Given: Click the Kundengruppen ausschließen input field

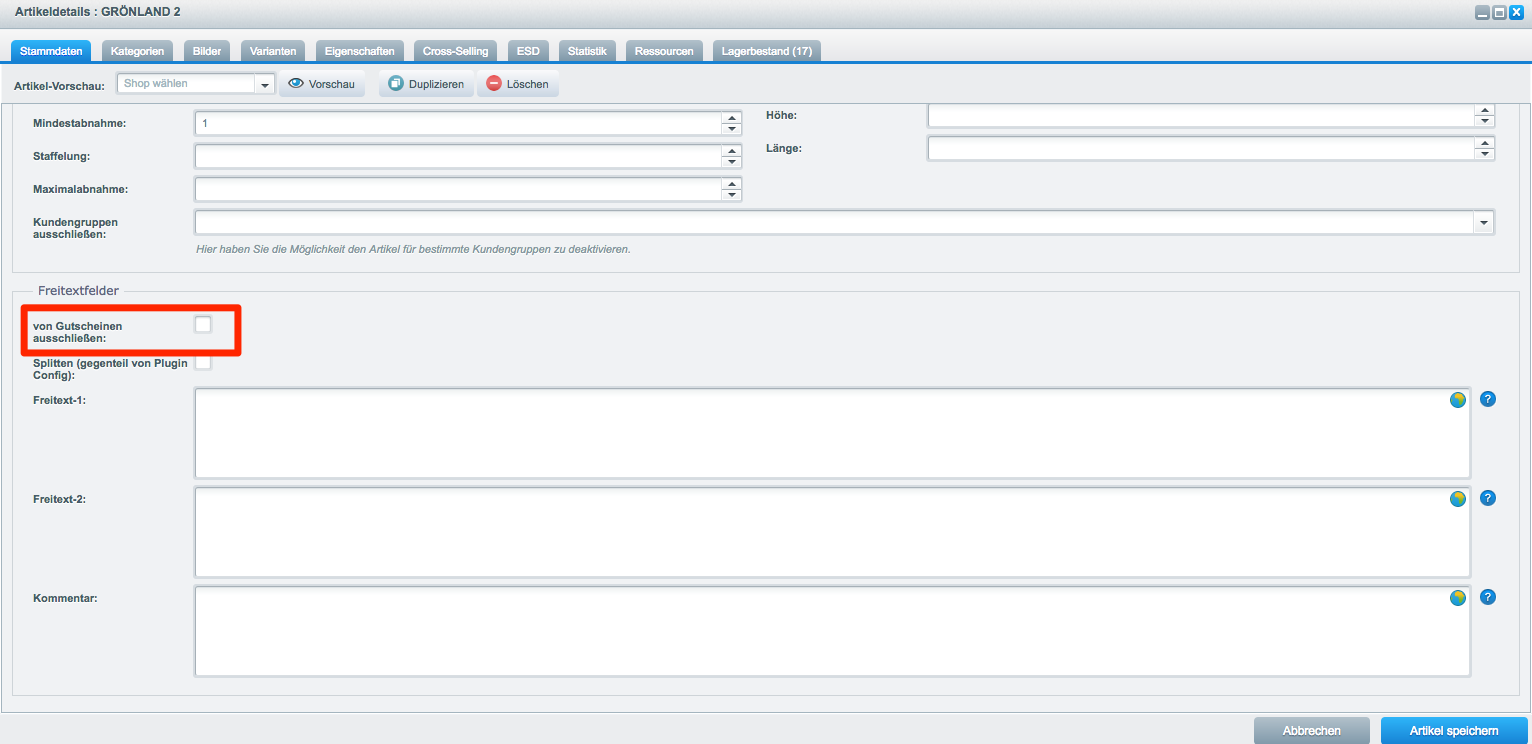Looking at the screenshot, I should pos(835,222).
